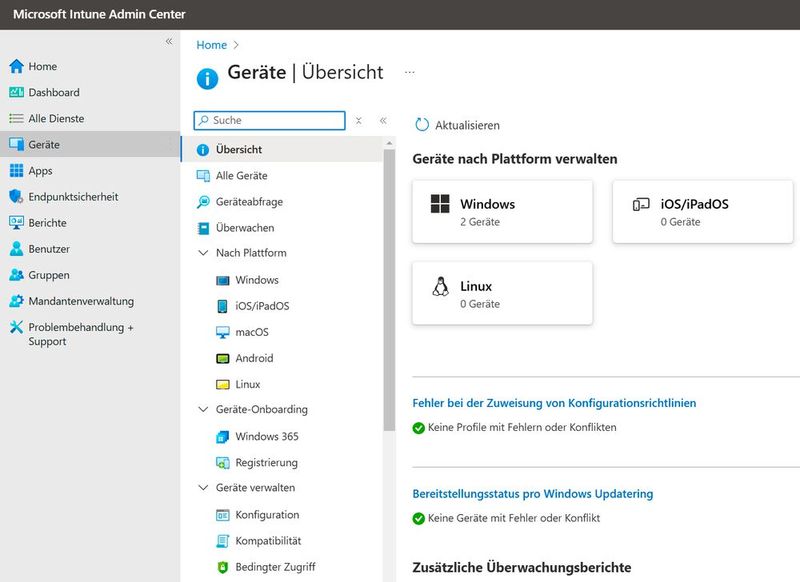The height and width of the screenshot is (582, 800).
Task: Open the Geräteabfrage query icon
Action: 203,201
